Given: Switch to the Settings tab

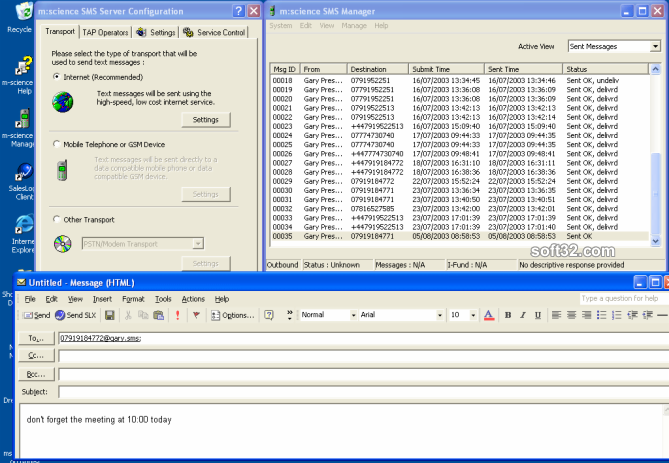Looking at the screenshot, I should click(x=156, y=32).
